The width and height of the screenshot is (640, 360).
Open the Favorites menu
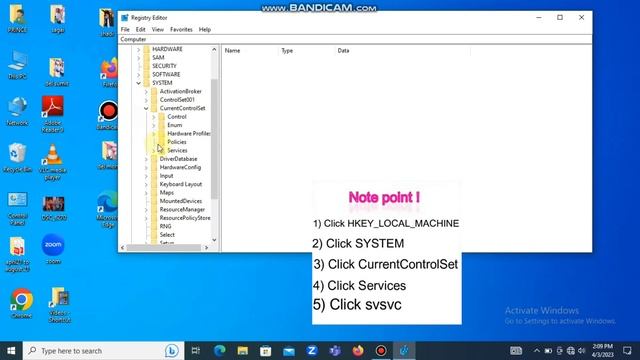click(x=181, y=29)
